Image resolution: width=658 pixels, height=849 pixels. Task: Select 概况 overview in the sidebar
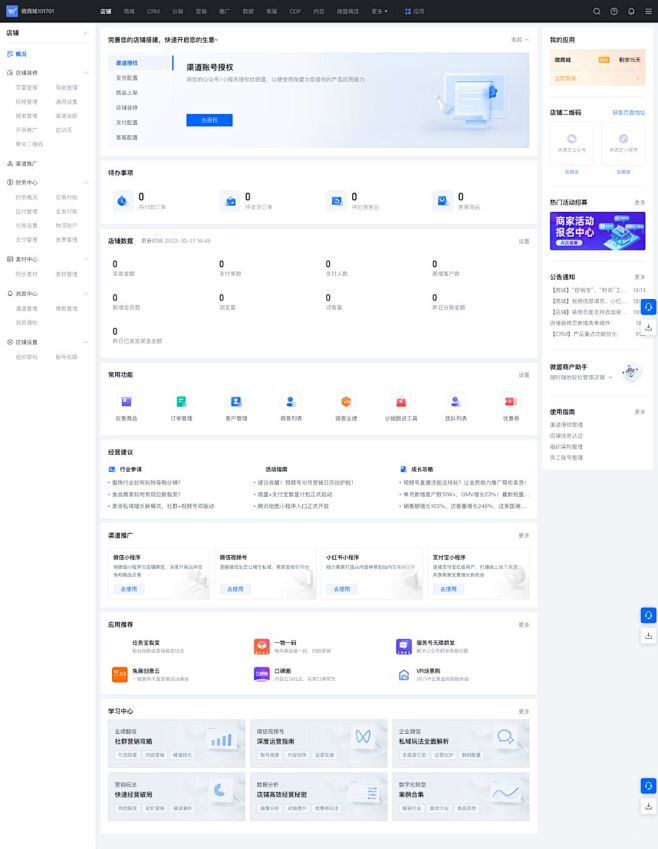coord(21,54)
